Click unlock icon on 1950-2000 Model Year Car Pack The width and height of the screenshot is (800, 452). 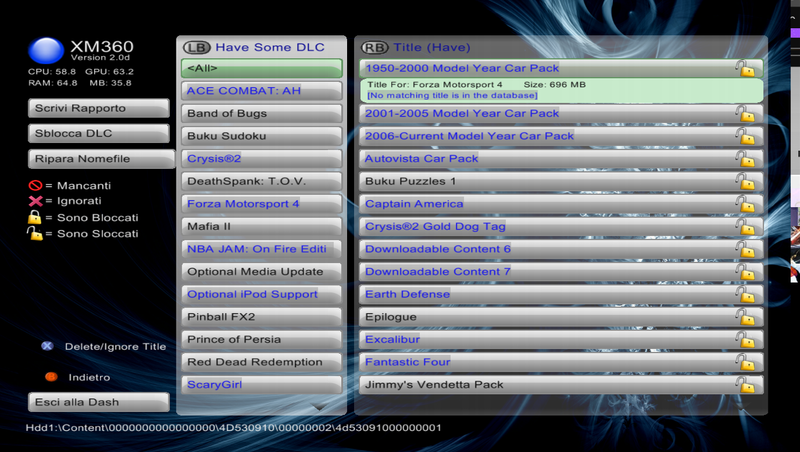coord(745,68)
